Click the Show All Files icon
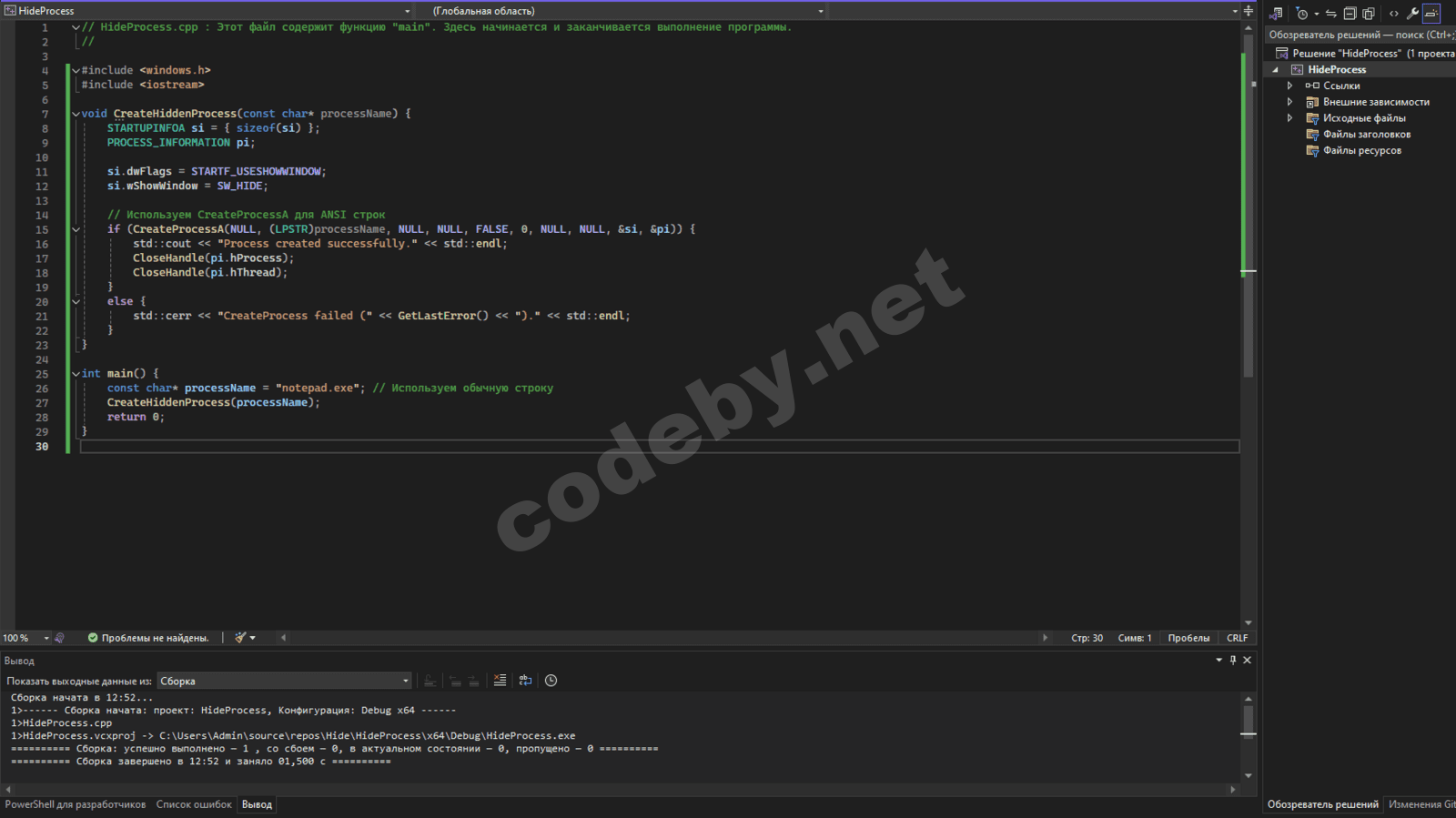Image resolution: width=1456 pixels, height=818 pixels. [x=1369, y=14]
